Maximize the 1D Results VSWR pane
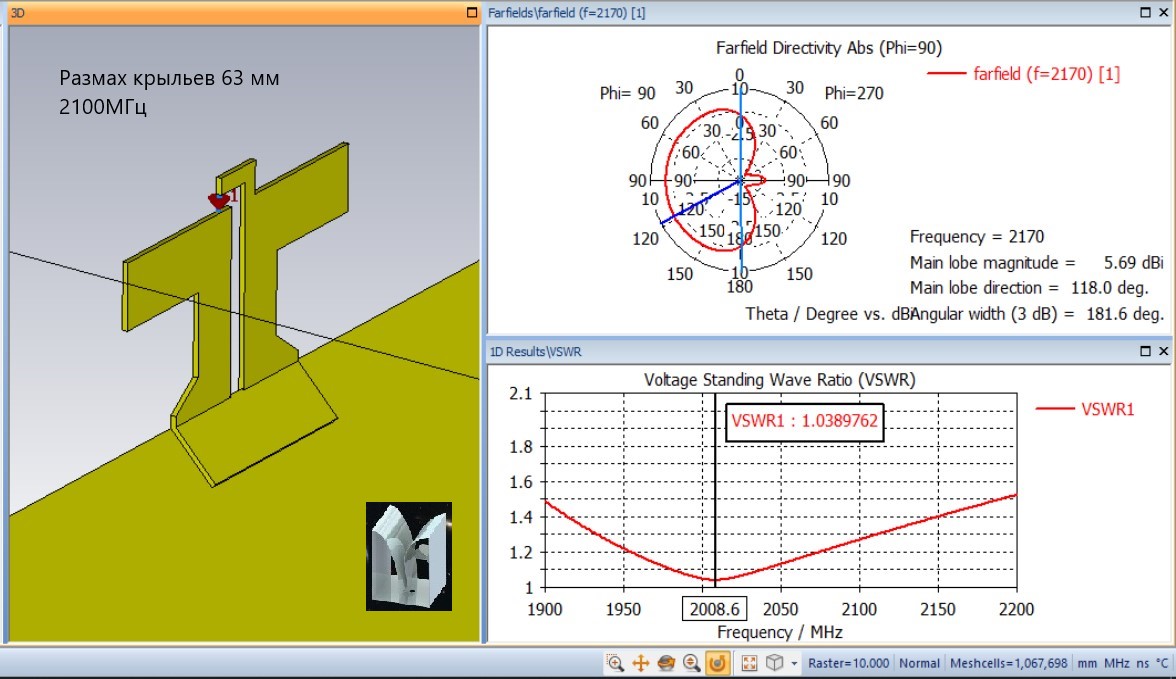 click(x=1145, y=351)
